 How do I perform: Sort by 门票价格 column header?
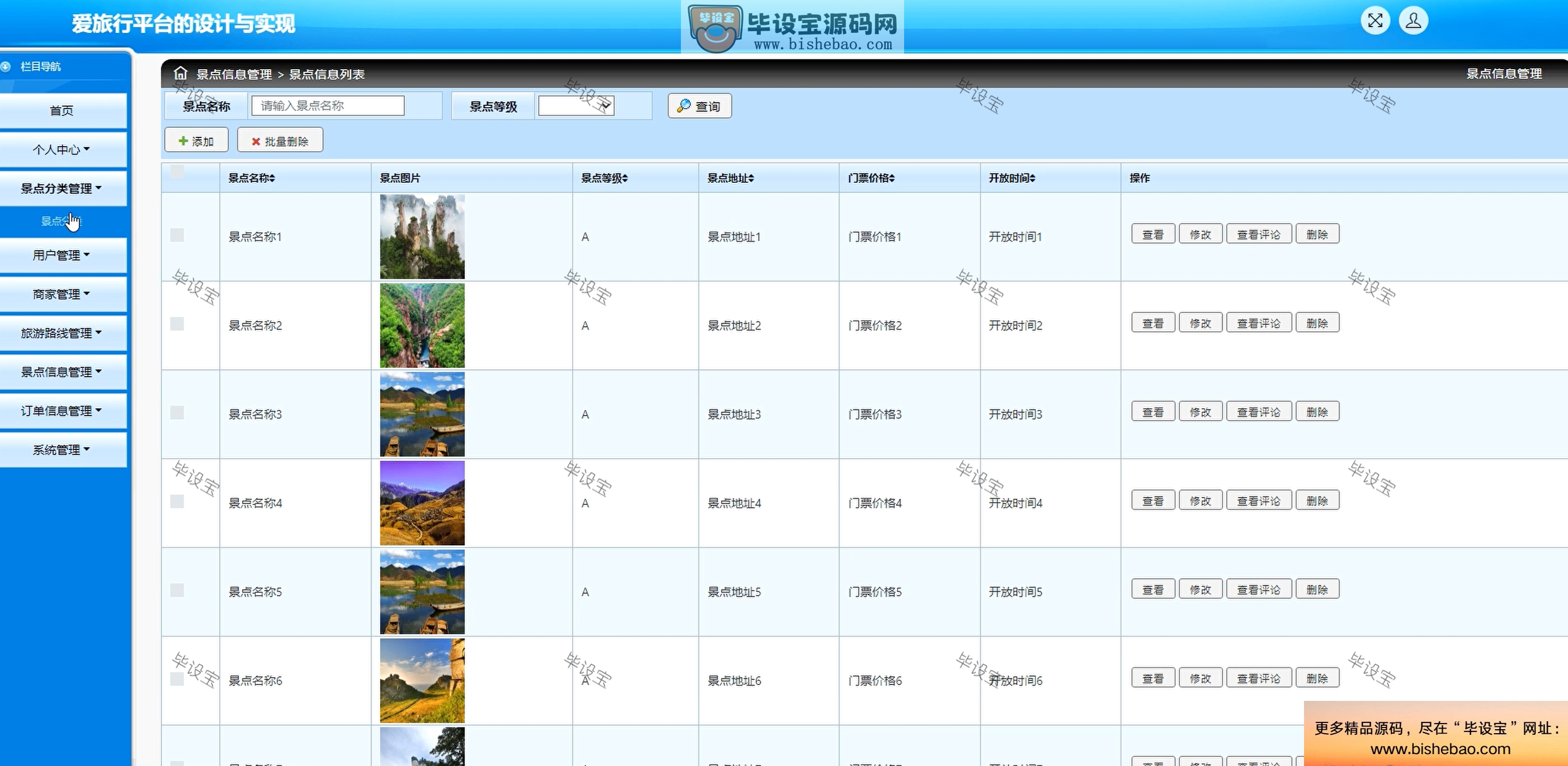point(871,178)
